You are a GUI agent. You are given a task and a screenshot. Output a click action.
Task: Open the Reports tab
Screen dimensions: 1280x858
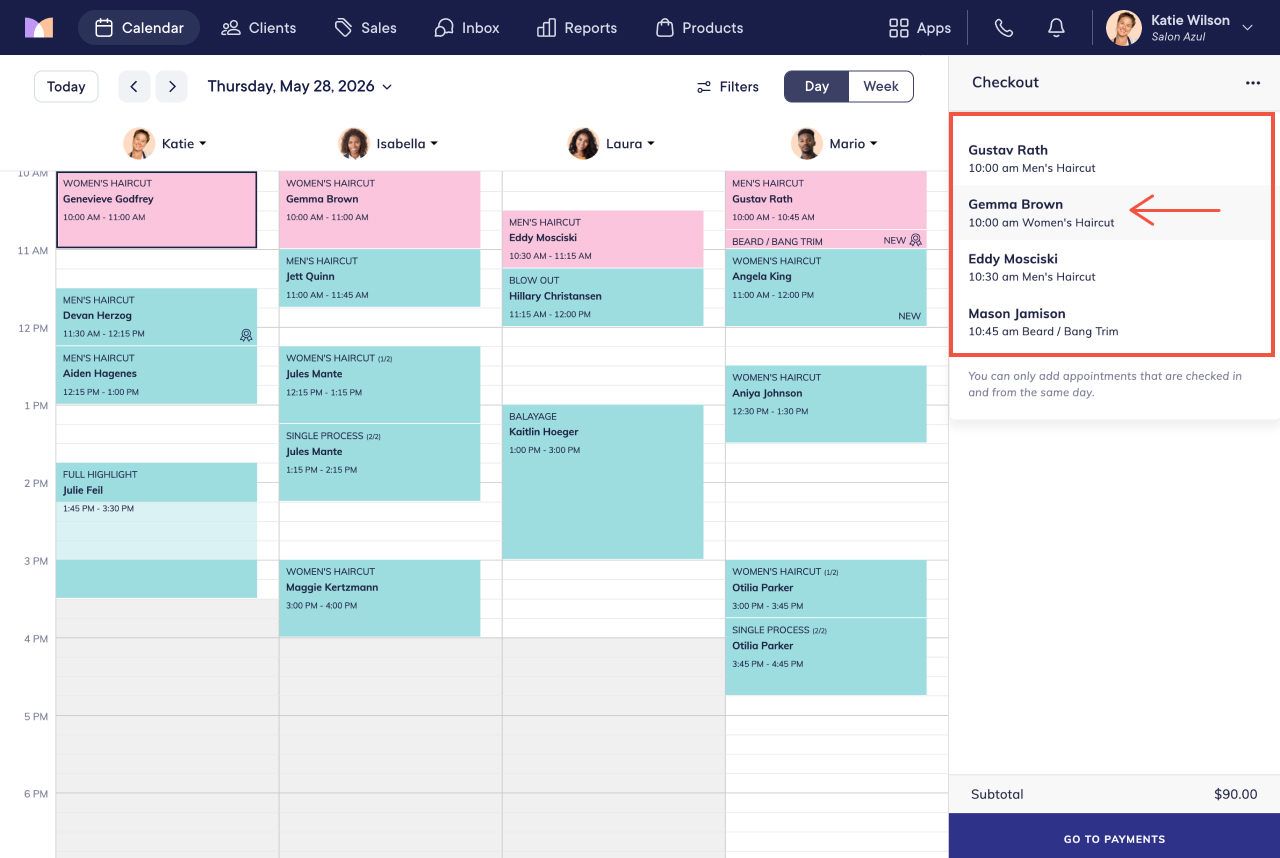(x=577, y=28)
